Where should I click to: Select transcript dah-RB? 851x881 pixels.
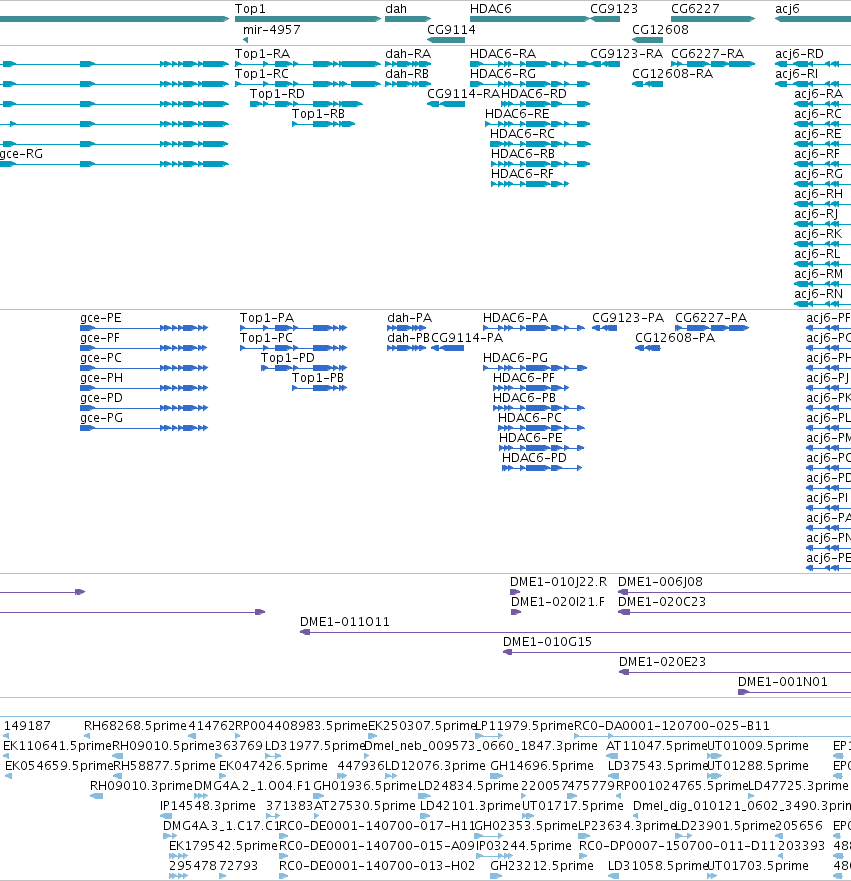[408, 84]
